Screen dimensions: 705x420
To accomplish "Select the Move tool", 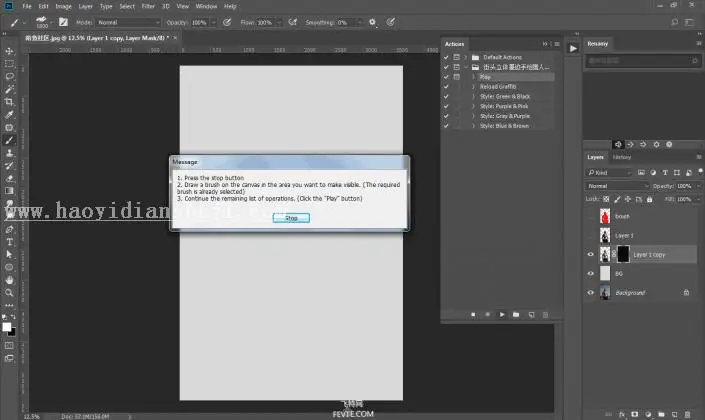I will pos(9,51).
